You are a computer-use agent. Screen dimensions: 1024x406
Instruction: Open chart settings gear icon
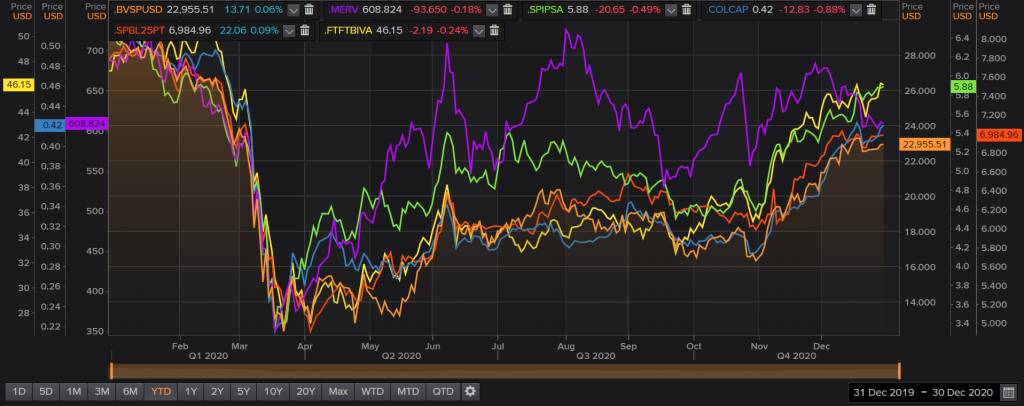471,391
